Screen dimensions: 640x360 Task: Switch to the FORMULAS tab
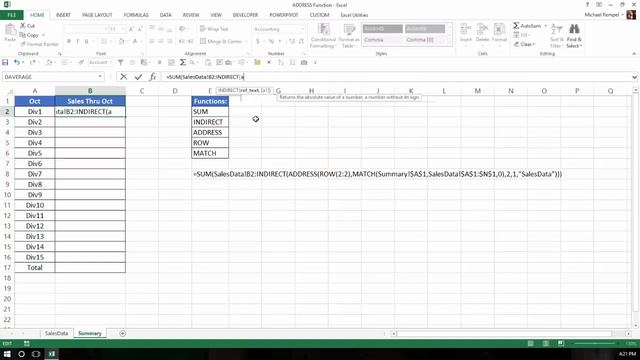point(136,15)
